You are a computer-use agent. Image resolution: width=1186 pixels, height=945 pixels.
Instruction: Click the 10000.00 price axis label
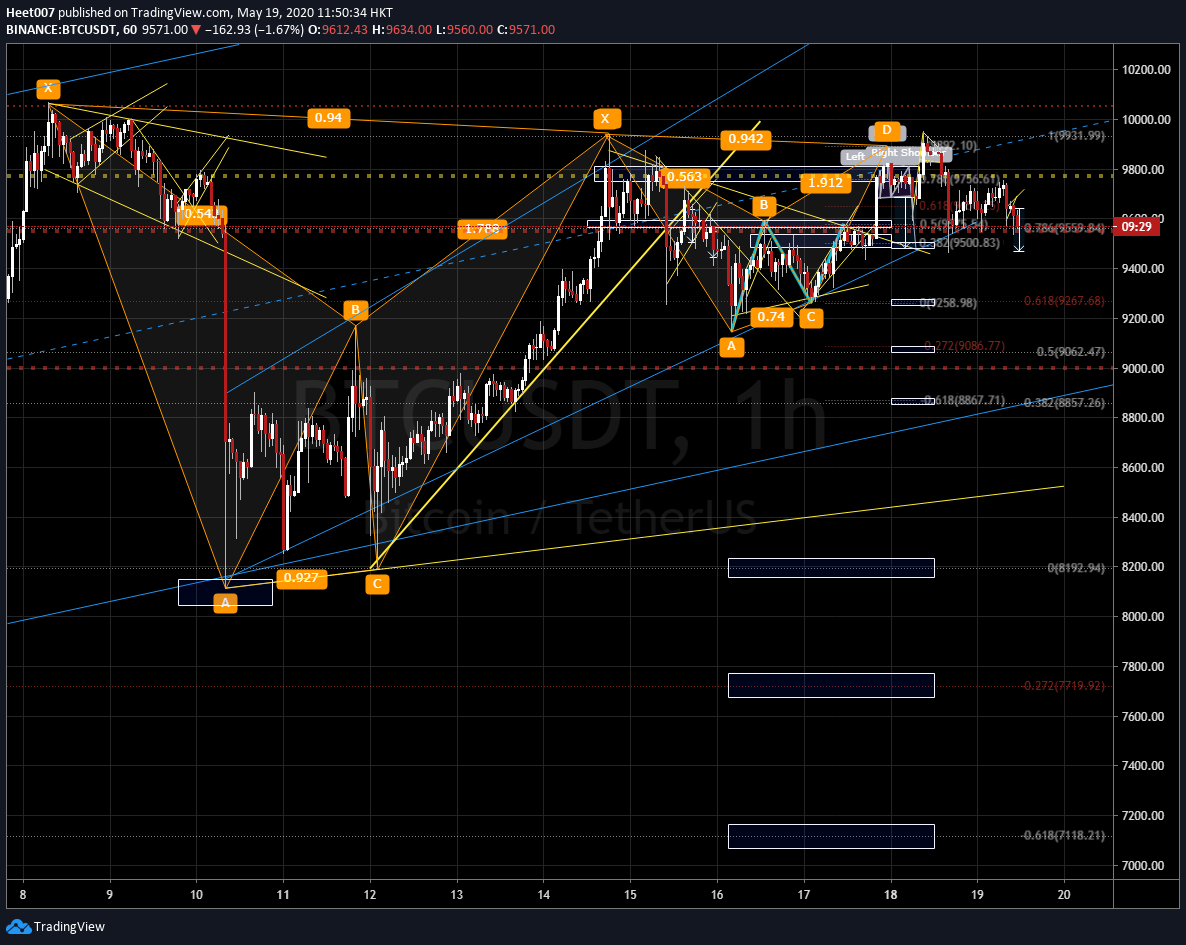pyautogui.click(x=1147, y=120)
